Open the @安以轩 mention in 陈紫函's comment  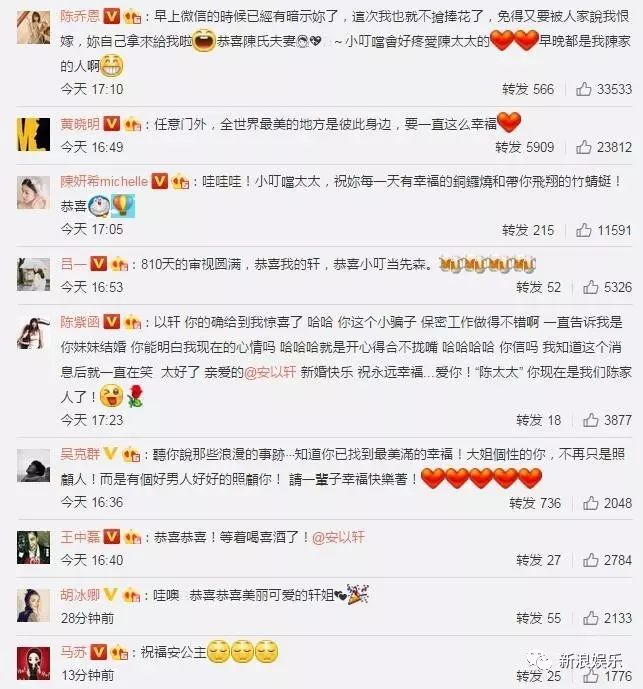(x=270, y=372)
